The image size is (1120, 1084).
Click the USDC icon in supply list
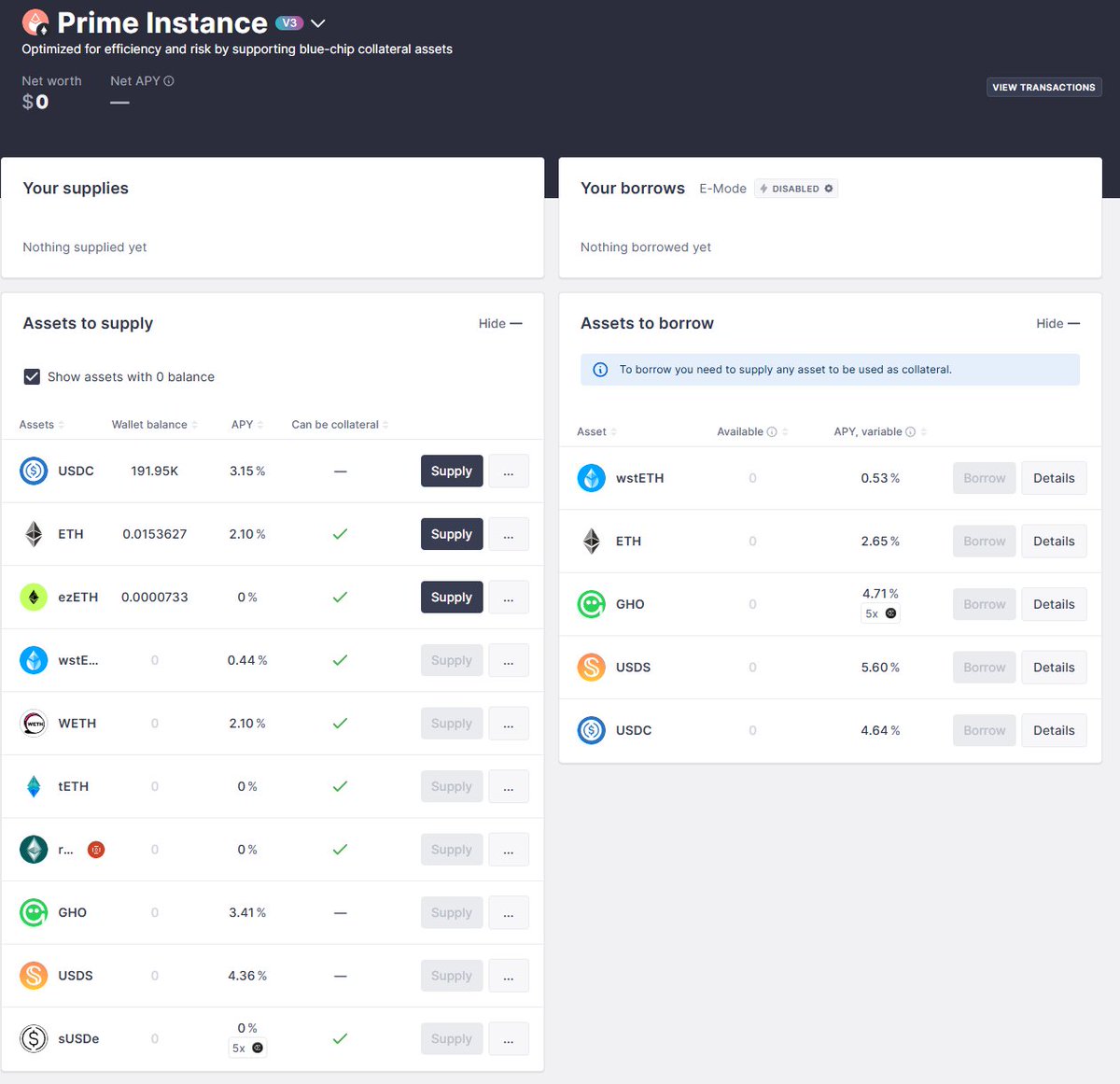[34, 471]
